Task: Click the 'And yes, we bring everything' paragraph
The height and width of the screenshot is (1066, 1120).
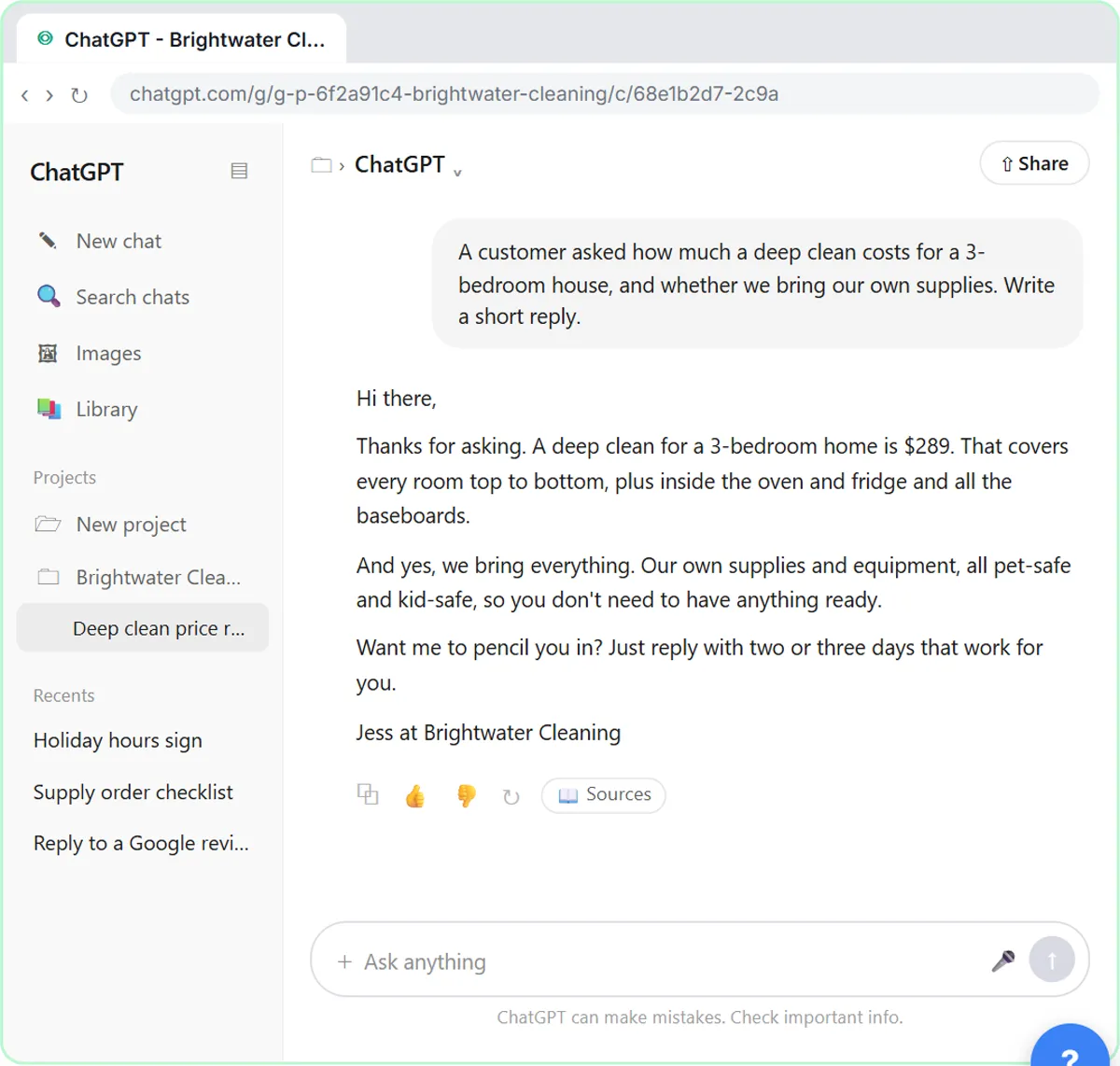Action: point(713,582)
